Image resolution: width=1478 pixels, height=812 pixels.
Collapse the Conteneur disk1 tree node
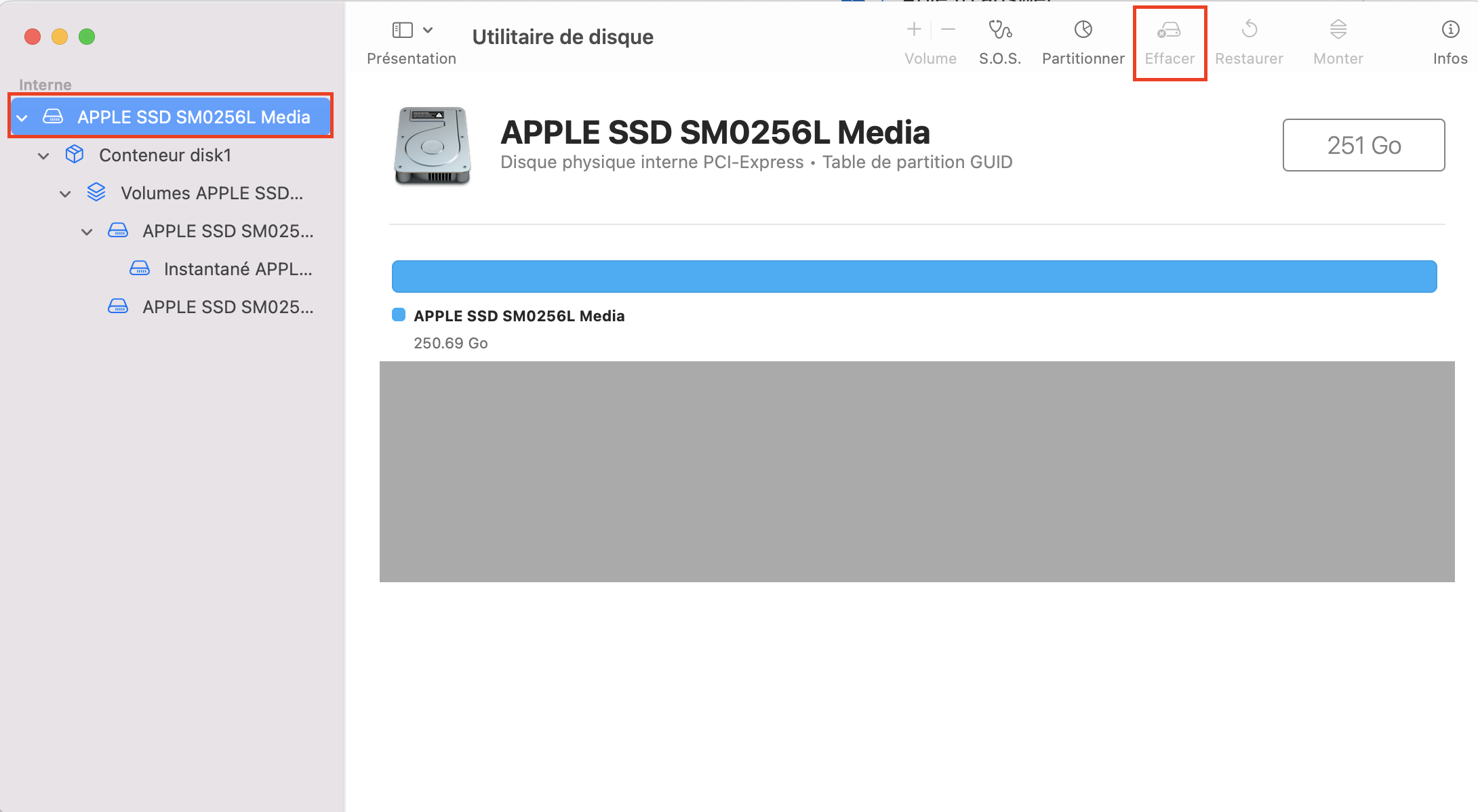[43, 156]
